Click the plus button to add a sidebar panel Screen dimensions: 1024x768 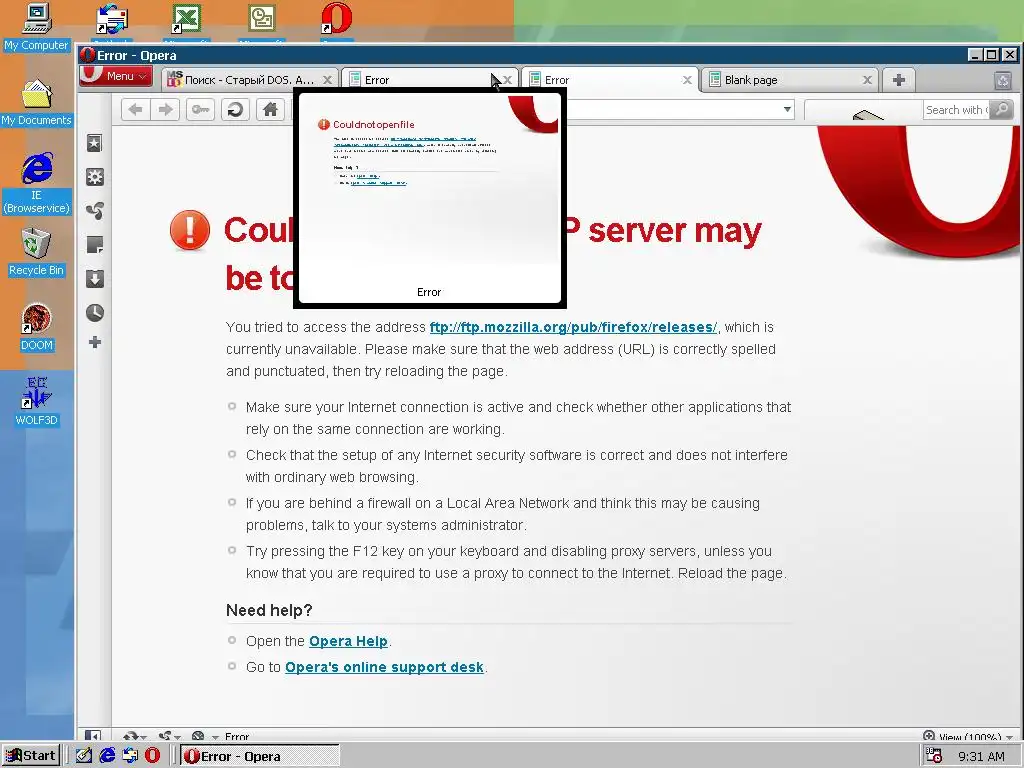point(95,342)
